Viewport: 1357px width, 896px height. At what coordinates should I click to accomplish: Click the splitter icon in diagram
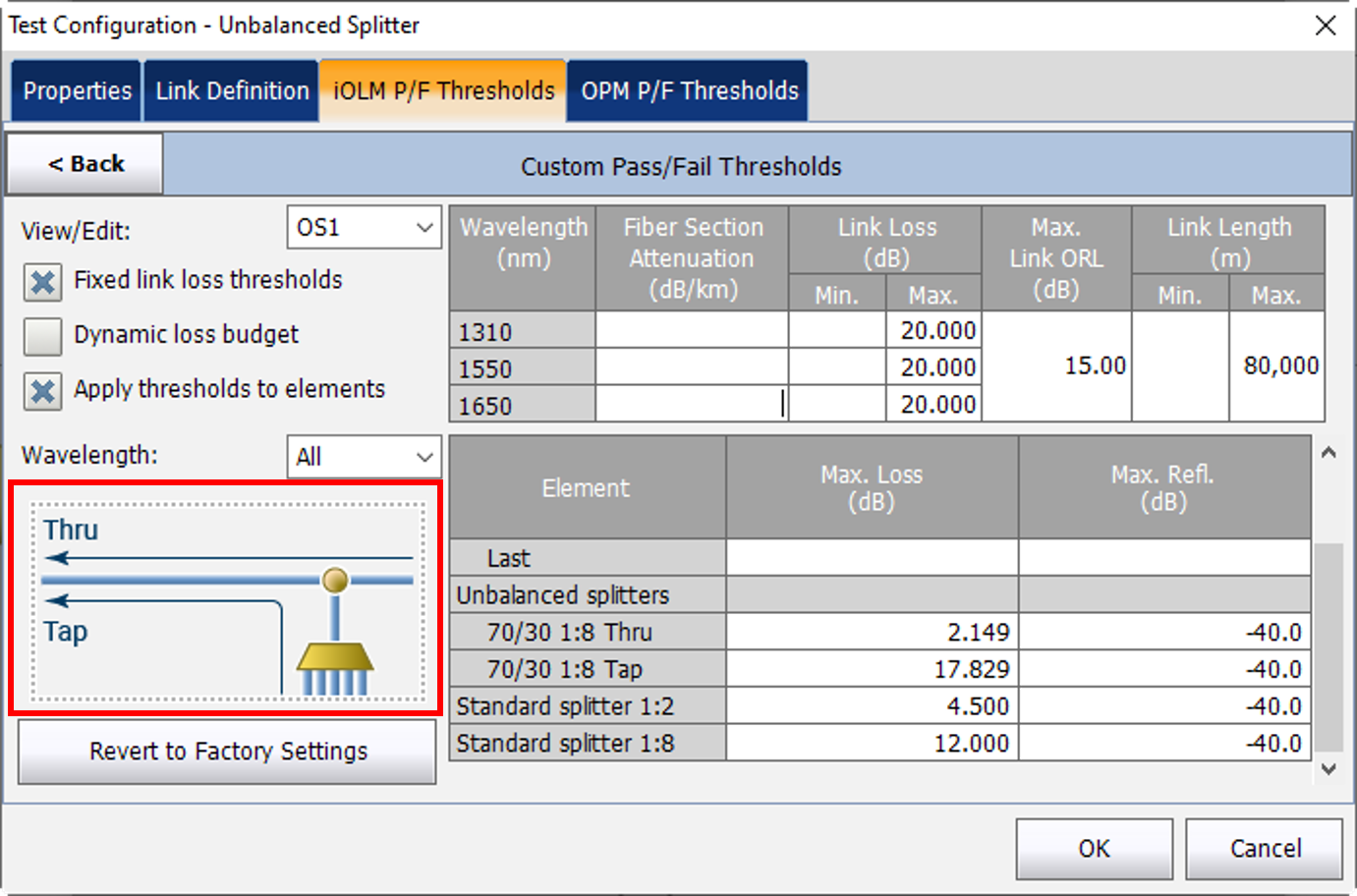[x=335, y=669]
